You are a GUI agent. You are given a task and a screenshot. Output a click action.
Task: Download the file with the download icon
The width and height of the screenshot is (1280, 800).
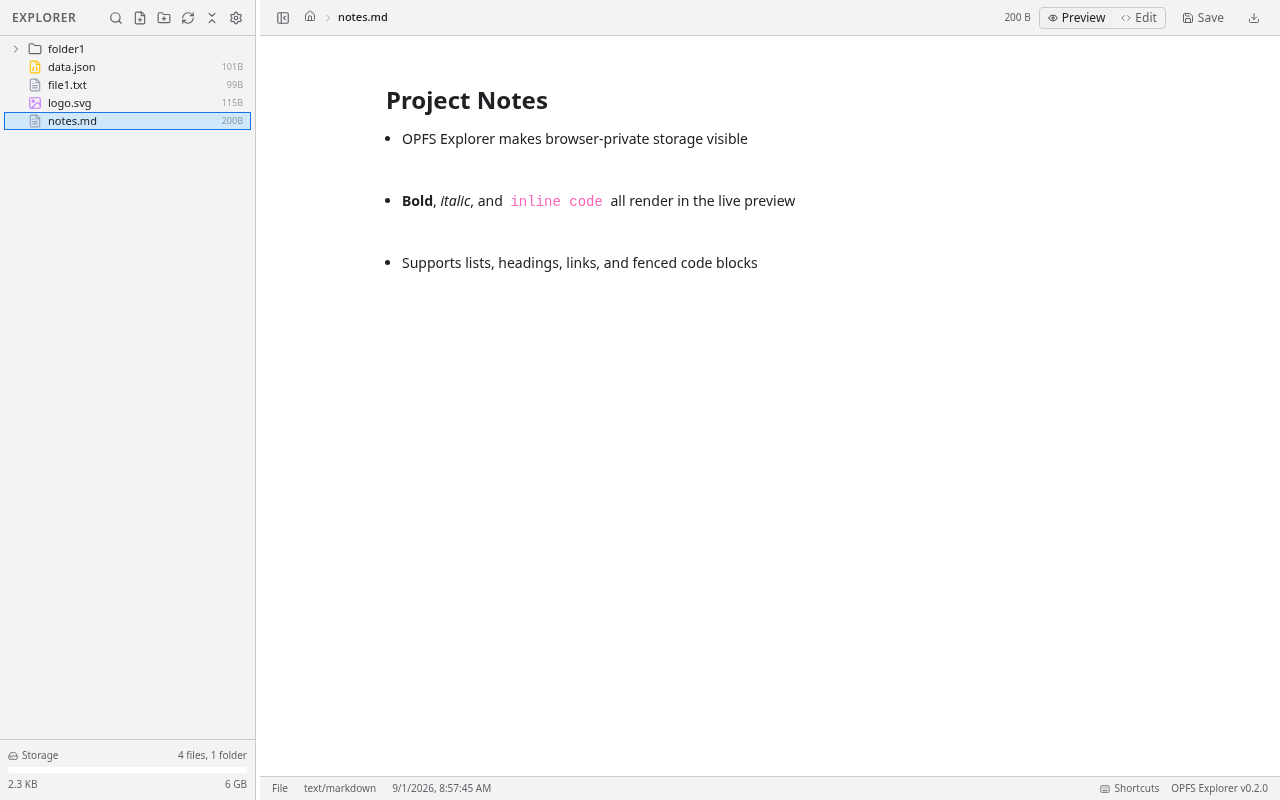click(1254, 18)
